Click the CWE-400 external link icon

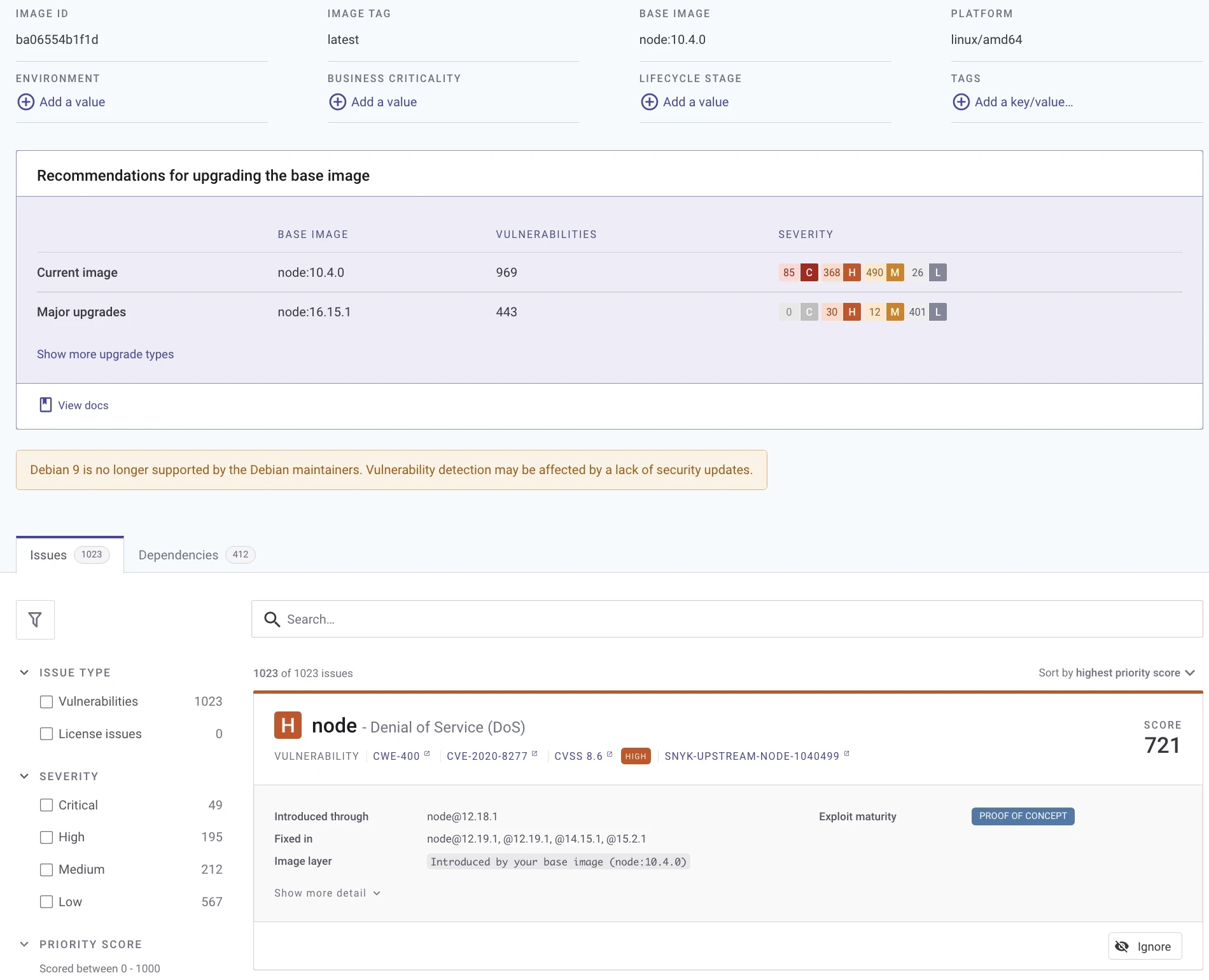(427, 753)
